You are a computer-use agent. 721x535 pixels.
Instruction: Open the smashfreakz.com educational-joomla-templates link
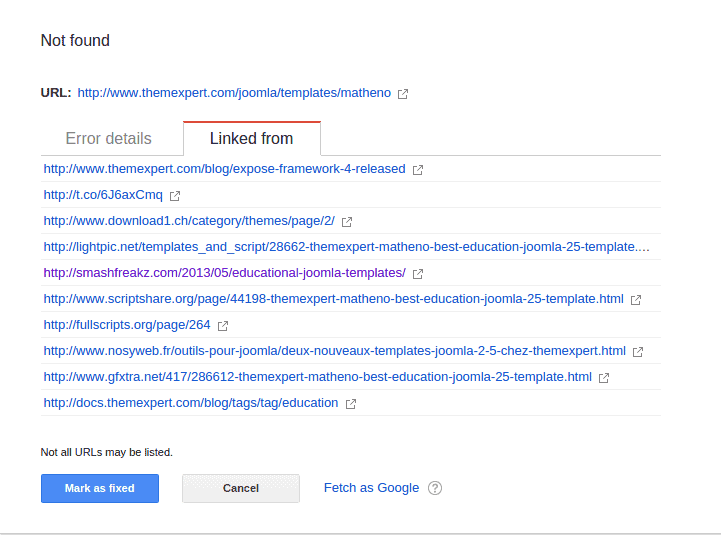click(x=224, y=273)
